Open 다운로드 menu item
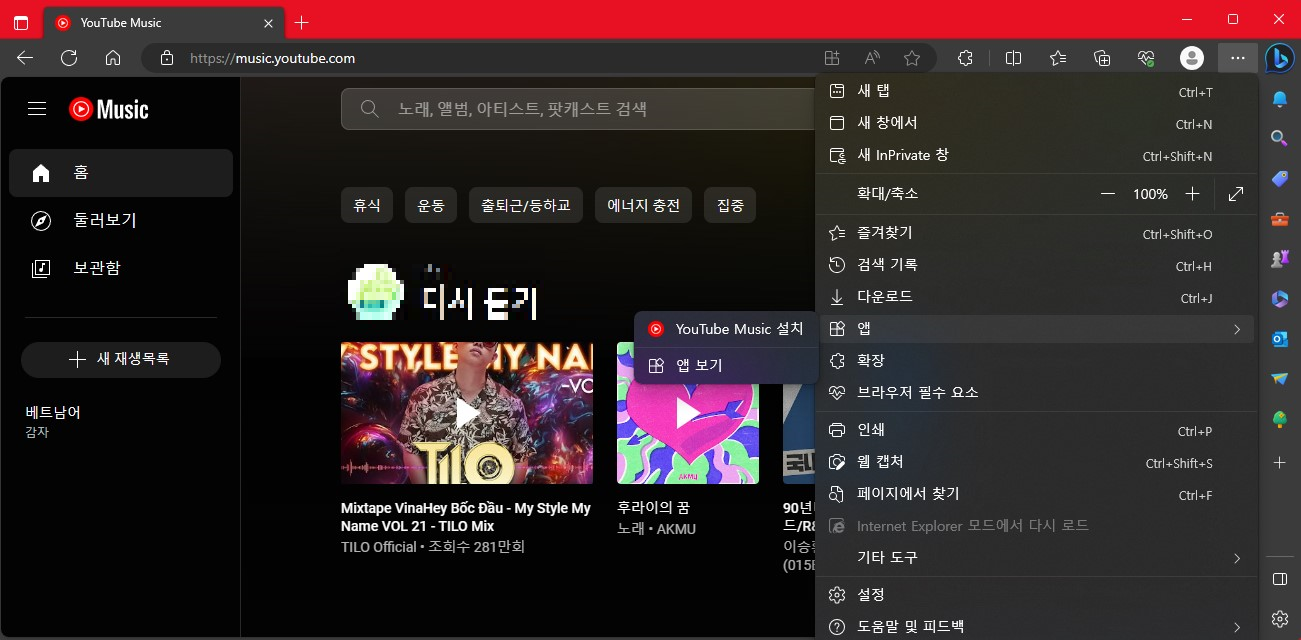This screenshot has height=640, width=1301. point(1036,298)
